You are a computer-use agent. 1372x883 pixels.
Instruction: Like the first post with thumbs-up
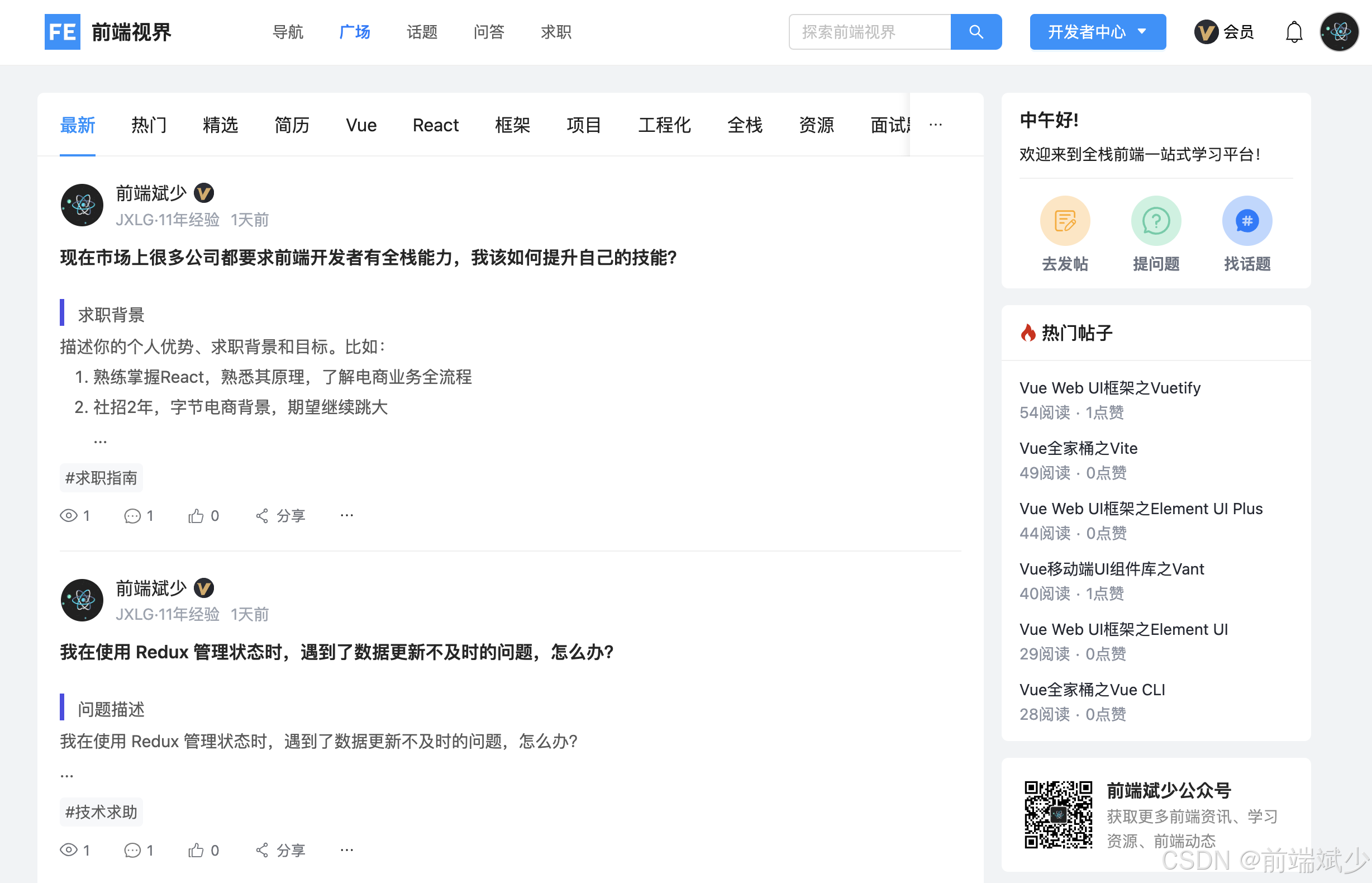(x=196, y=515)
